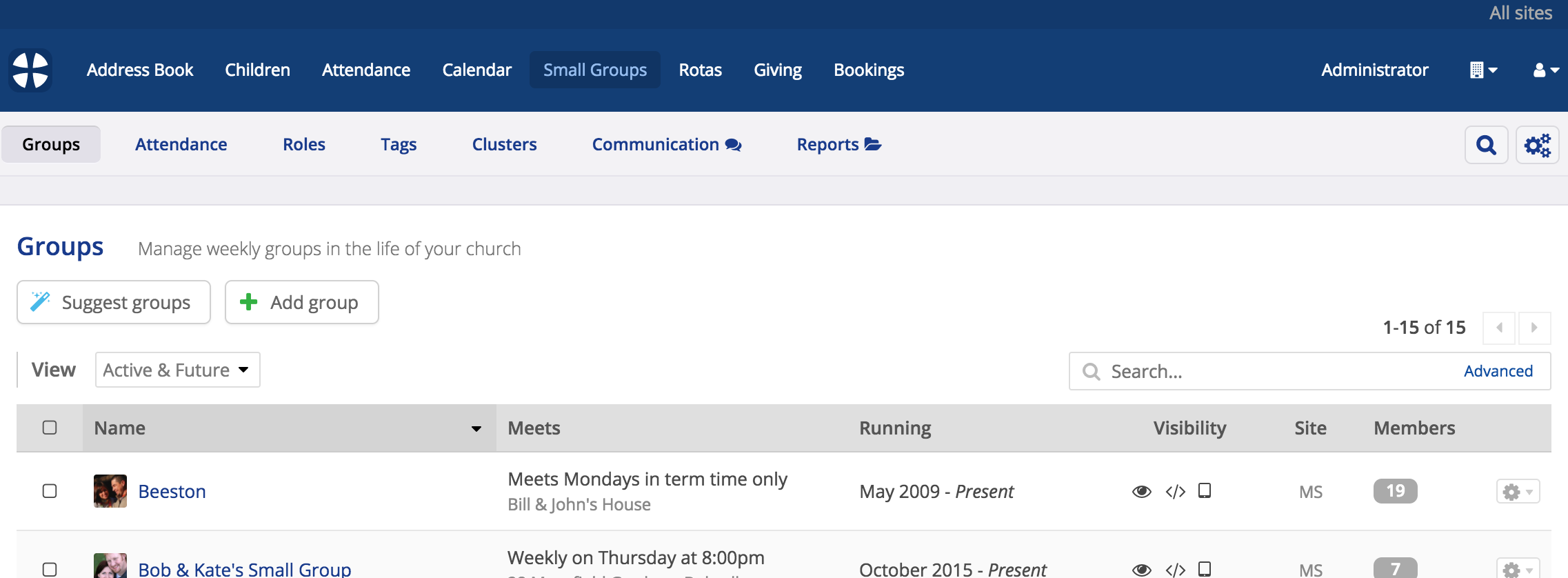Viewport: 1568px width, 578px height.
Task: Click Bob & Kate's members badge 7
Action: pyautogui.click(x=1395, y=568)
